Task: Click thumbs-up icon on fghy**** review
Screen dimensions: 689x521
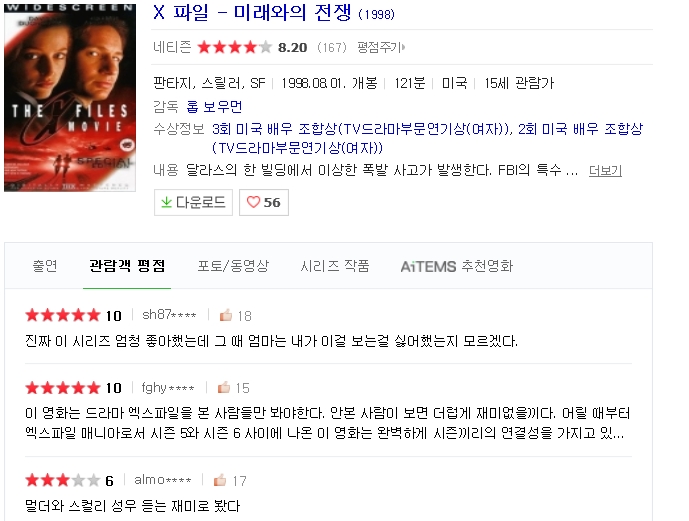Action: [x=224, y=387]
